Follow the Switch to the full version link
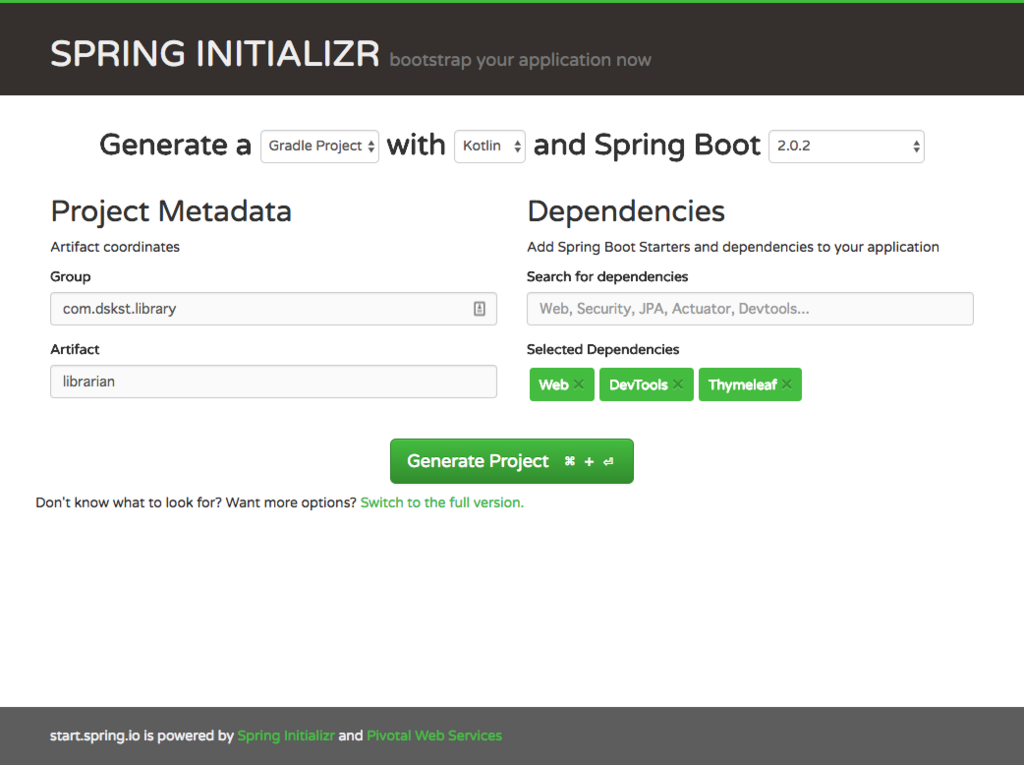1024x765 pixels. pyautogui.click(x=442, y=502)
